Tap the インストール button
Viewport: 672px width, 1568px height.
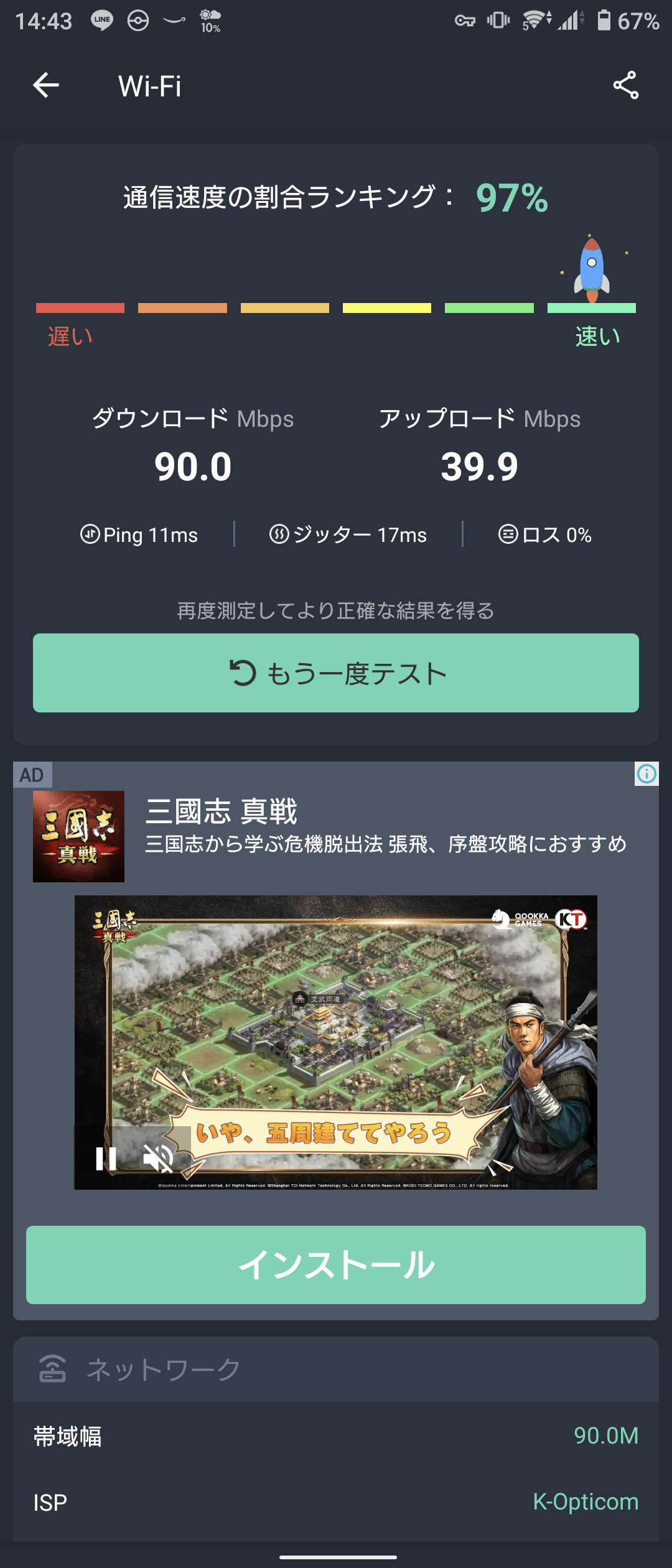(336, 1265)
